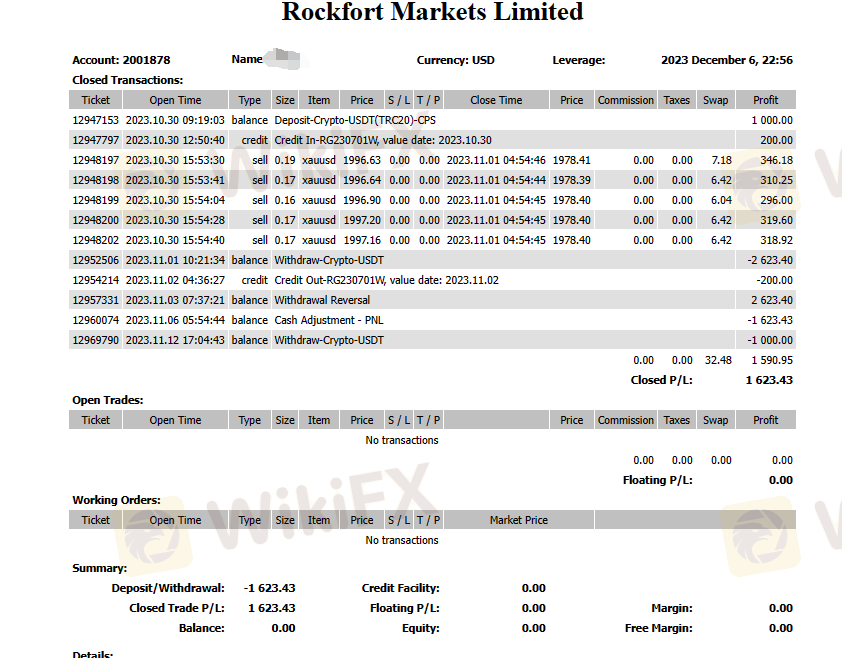
Task: Click the Deposit-Crypto-USDT(TRC20)-CPS entry
Action: [355, 120]
